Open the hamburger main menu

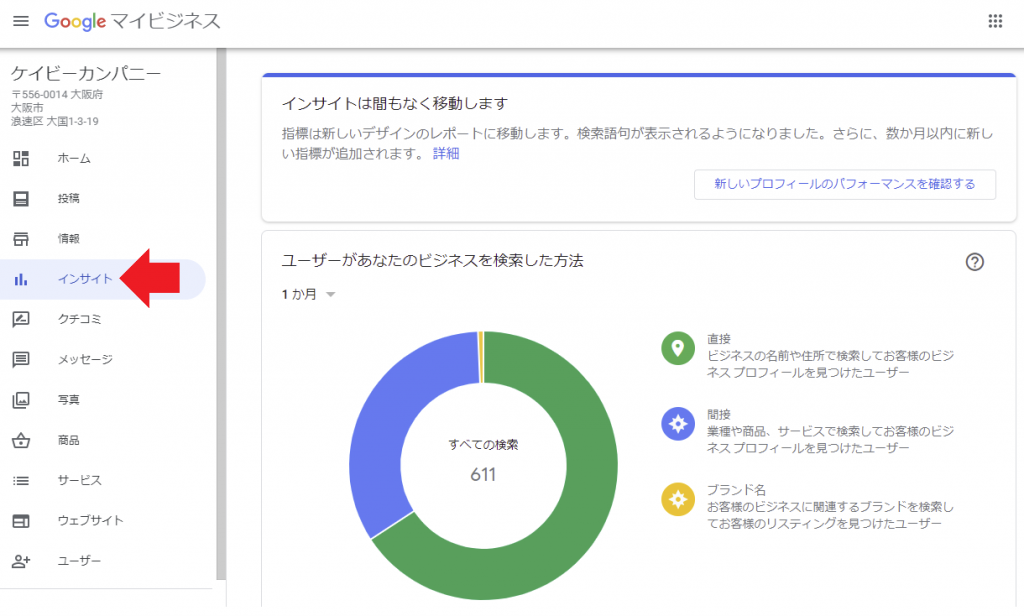[21, 21]
